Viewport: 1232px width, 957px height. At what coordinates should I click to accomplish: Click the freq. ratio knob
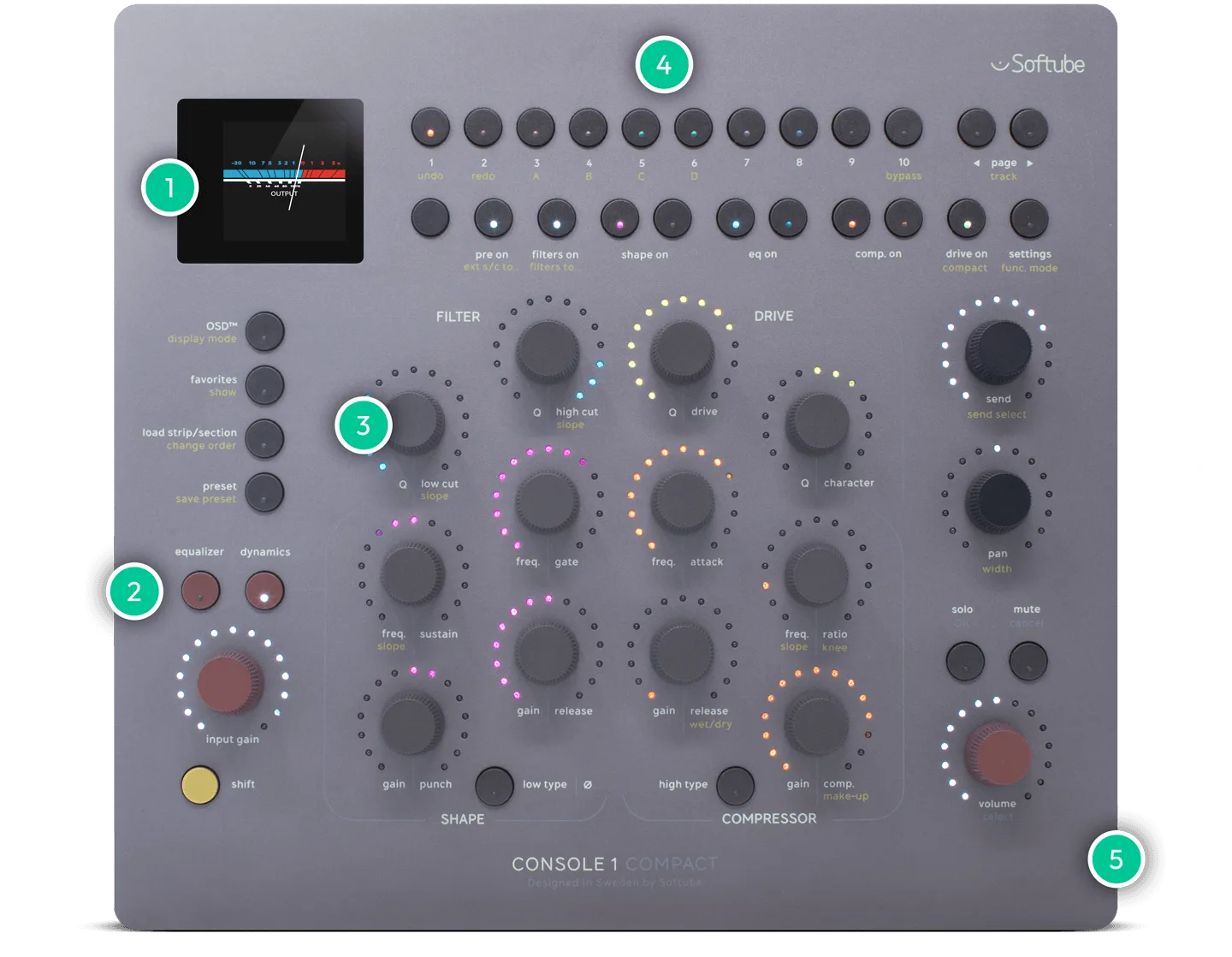(x=817, y=574)
